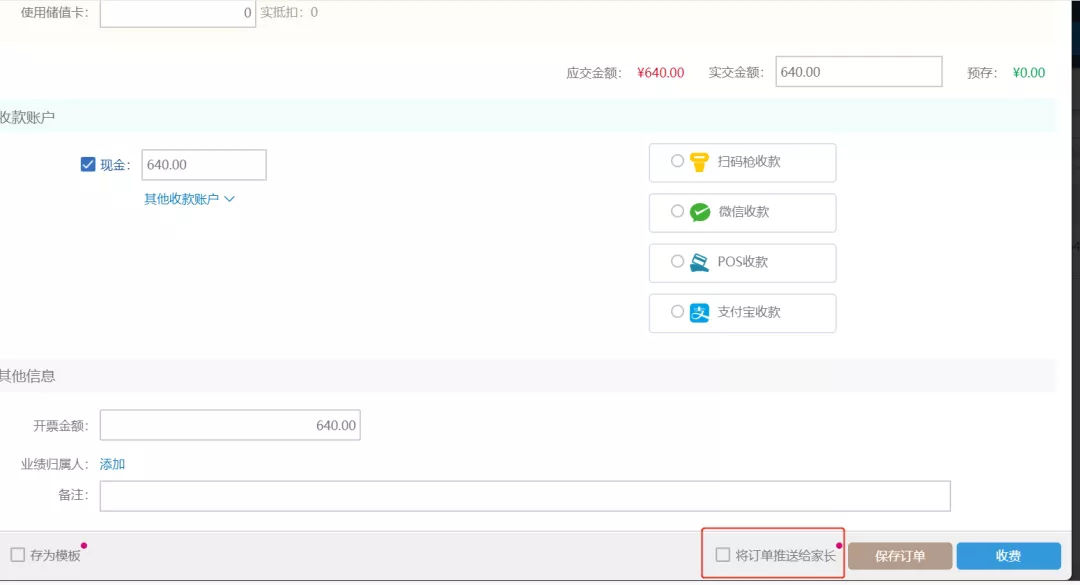This screenshot has height=585, width=1080.
Task: Click the green ¥0.00 prepaid value
Action: [1028, 73]
